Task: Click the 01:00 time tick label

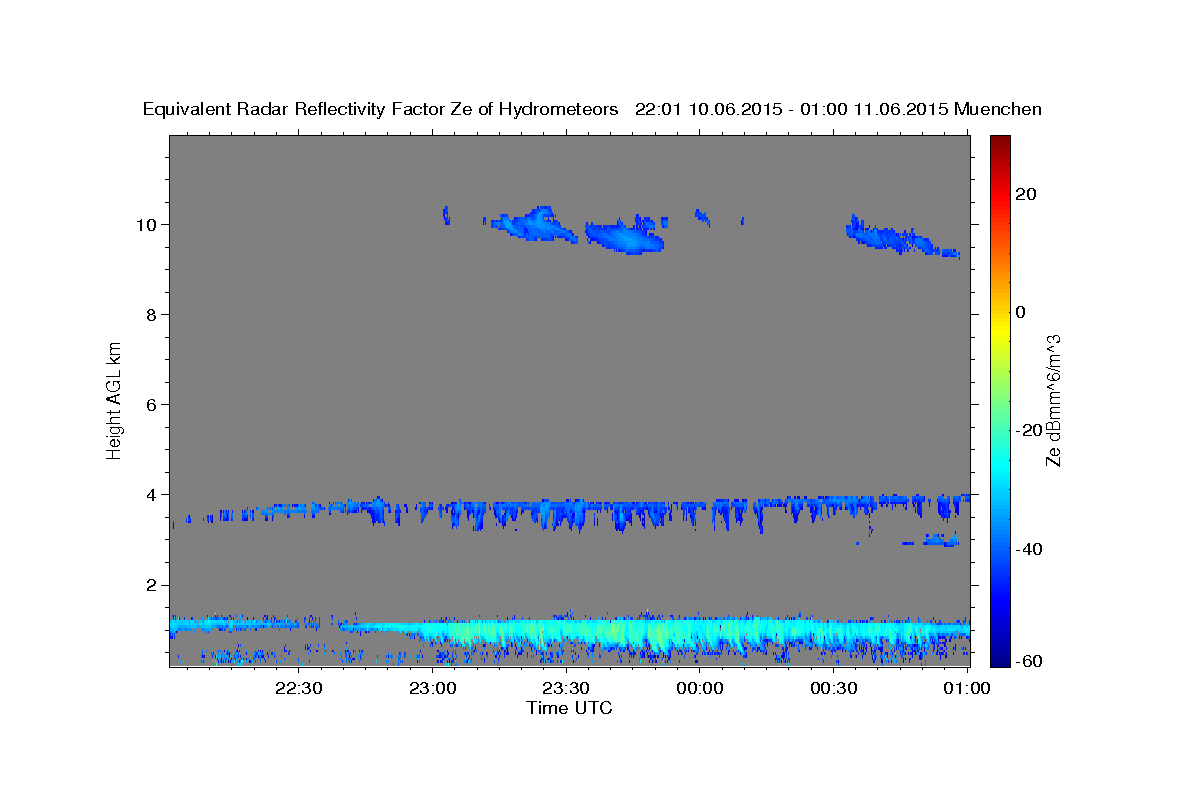Action: point(966,688)
